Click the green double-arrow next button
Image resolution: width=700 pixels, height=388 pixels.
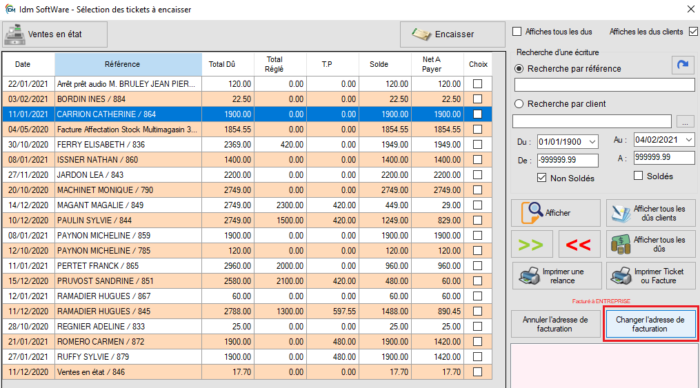[532, 244]
